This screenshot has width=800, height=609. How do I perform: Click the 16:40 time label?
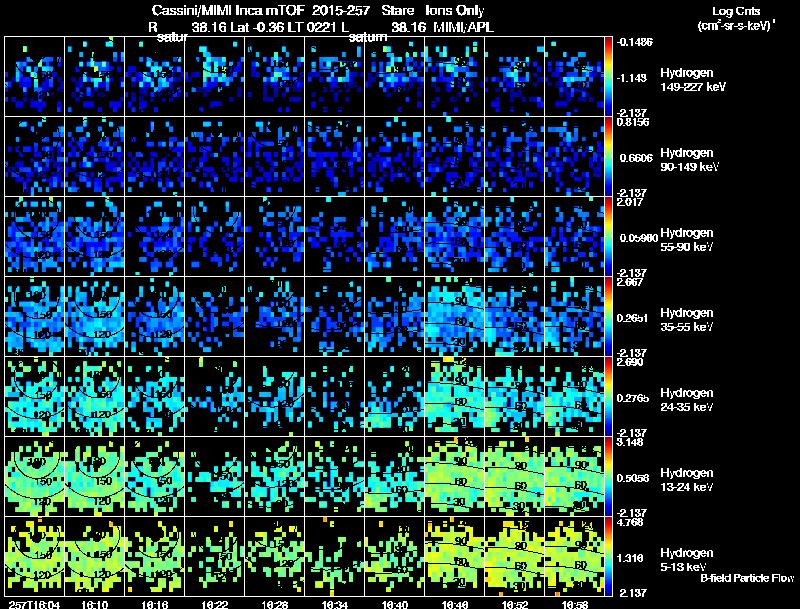point(394,605)
